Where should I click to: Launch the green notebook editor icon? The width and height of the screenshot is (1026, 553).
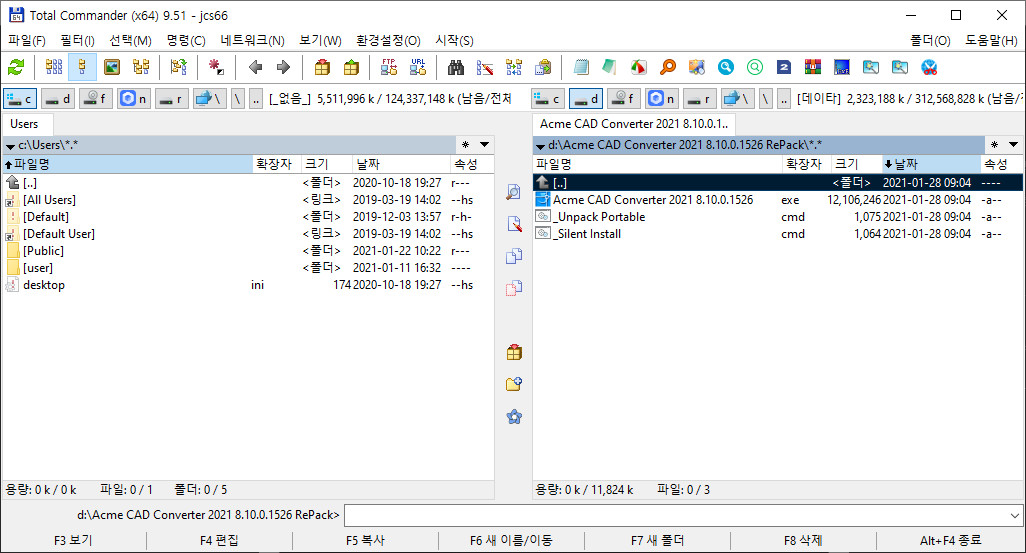[610, 67]
